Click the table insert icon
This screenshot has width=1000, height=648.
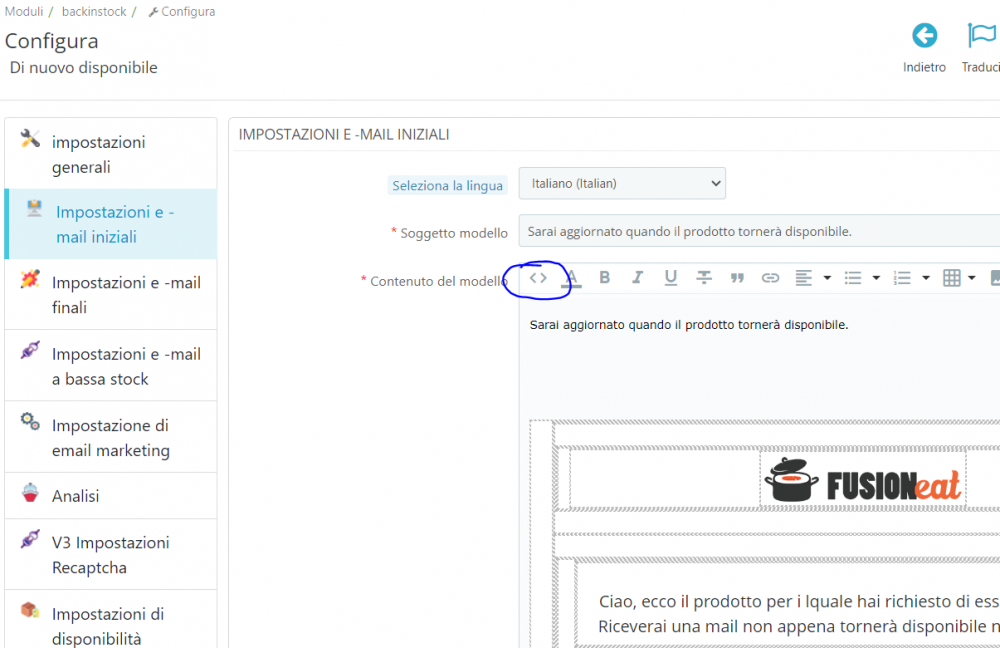coord(952,278)
